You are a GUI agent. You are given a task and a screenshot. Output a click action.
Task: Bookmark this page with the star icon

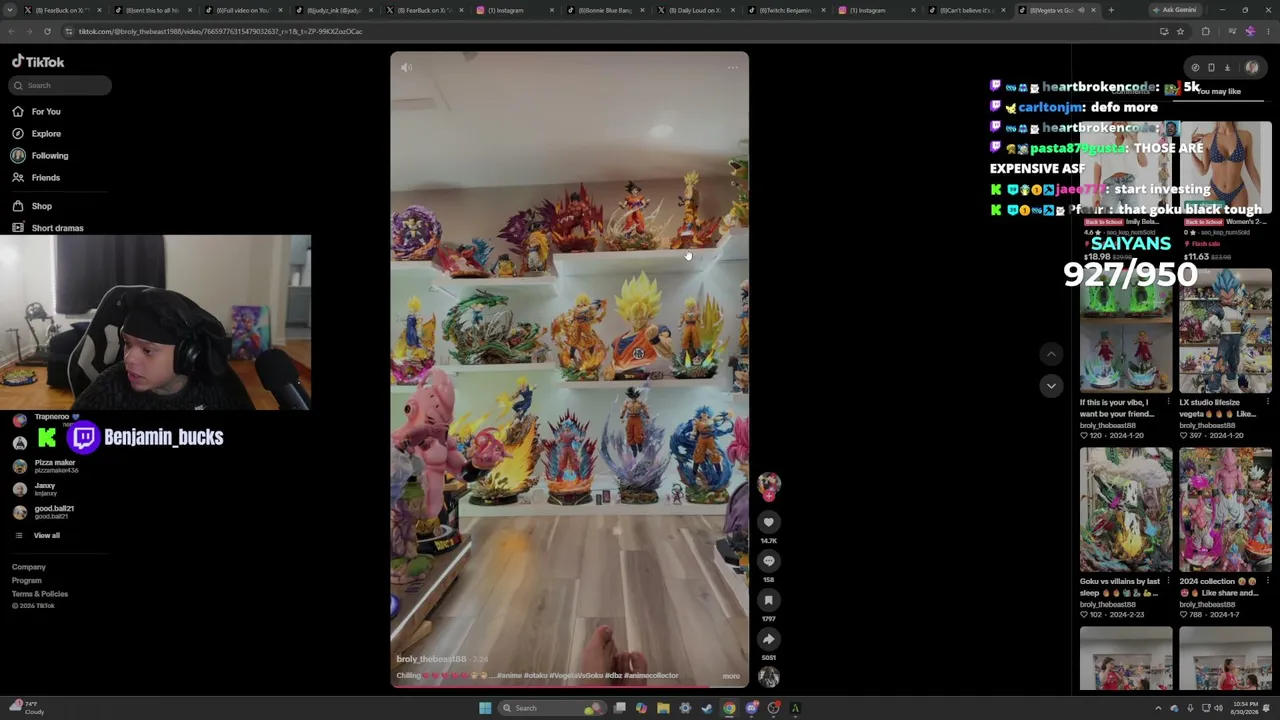click(1180, 31)
